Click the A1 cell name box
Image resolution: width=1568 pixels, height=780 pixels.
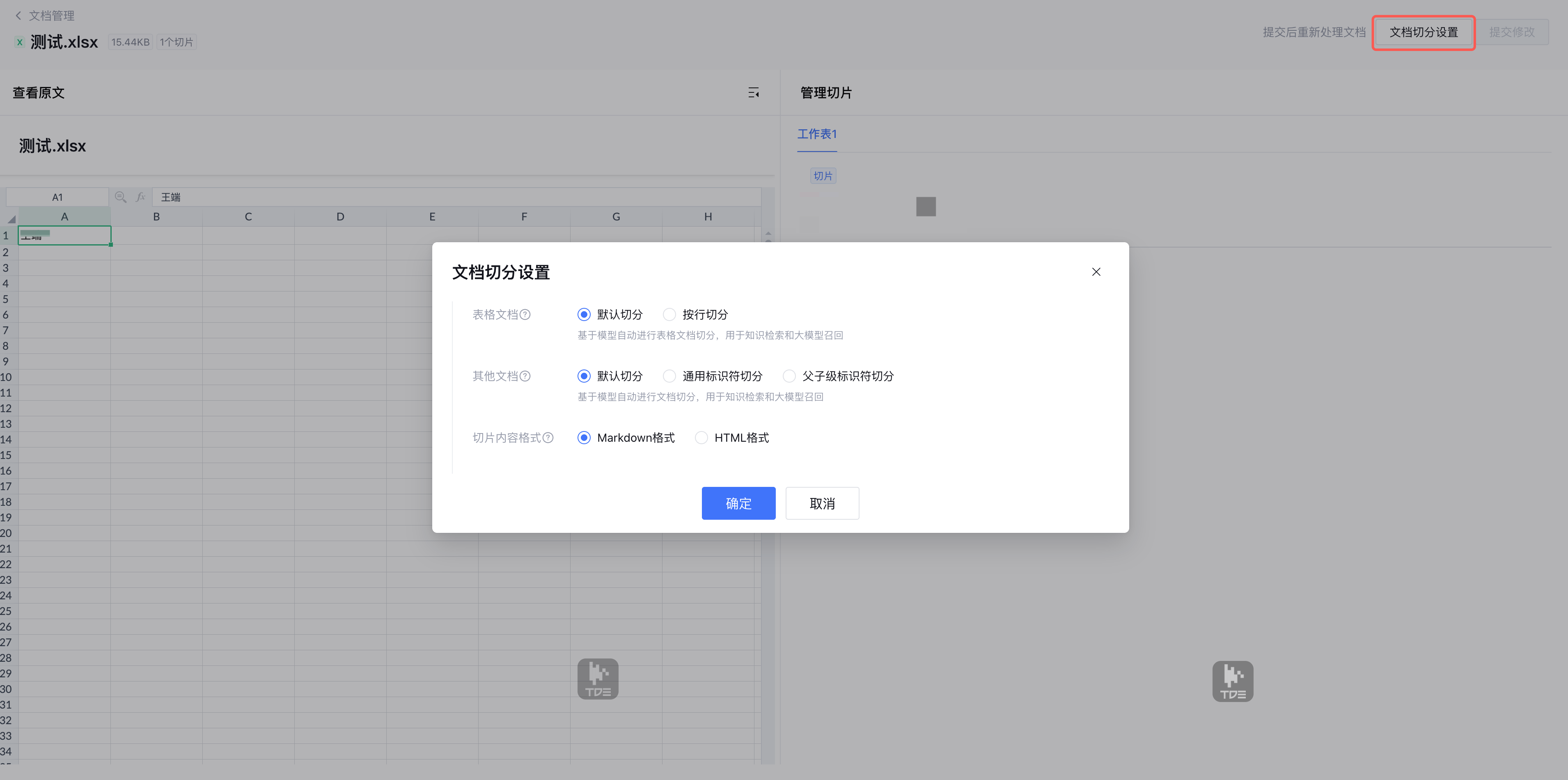57,197
